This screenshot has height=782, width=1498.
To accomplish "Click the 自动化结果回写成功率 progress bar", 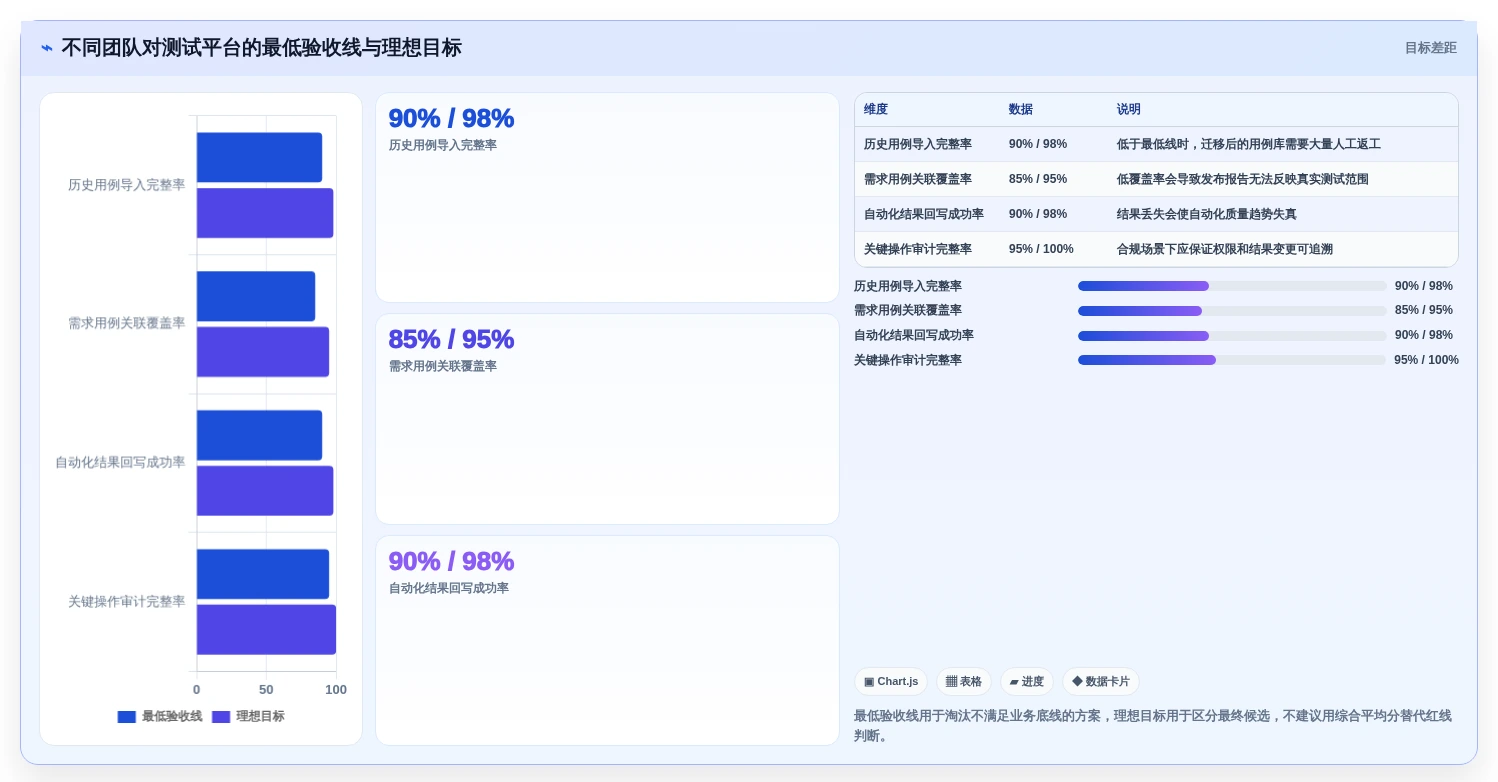I will coord(1232,336).
